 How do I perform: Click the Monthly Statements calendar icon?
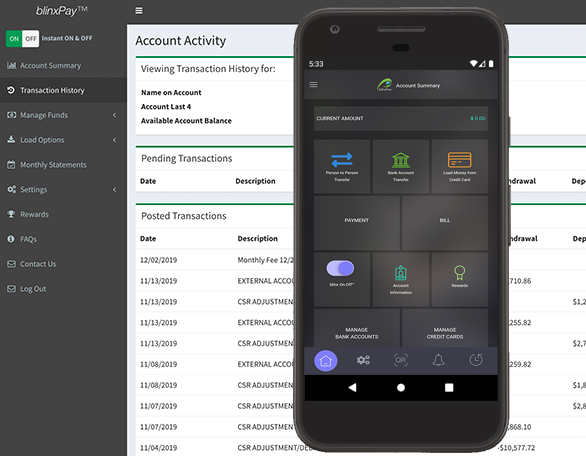coord(11,164)
